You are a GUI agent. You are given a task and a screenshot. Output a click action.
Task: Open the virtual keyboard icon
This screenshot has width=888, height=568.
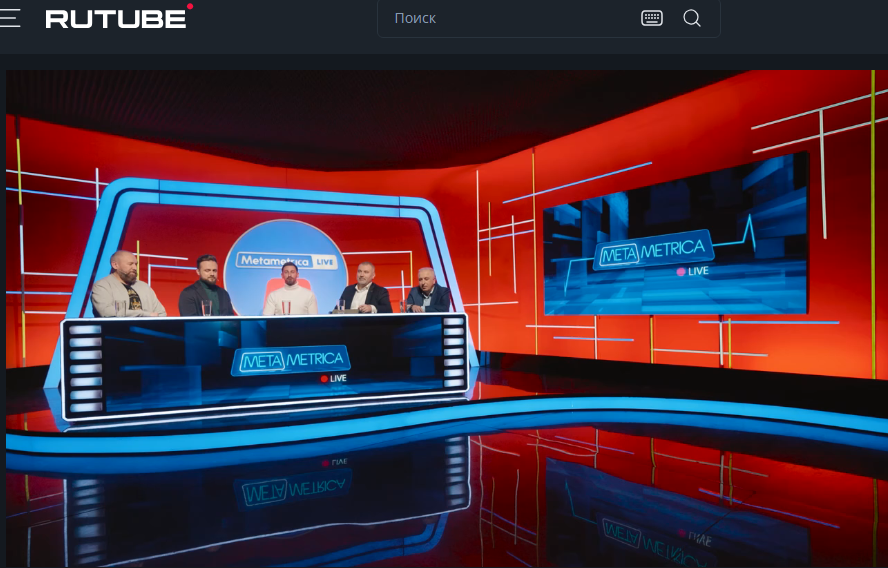tap(652, 18)
